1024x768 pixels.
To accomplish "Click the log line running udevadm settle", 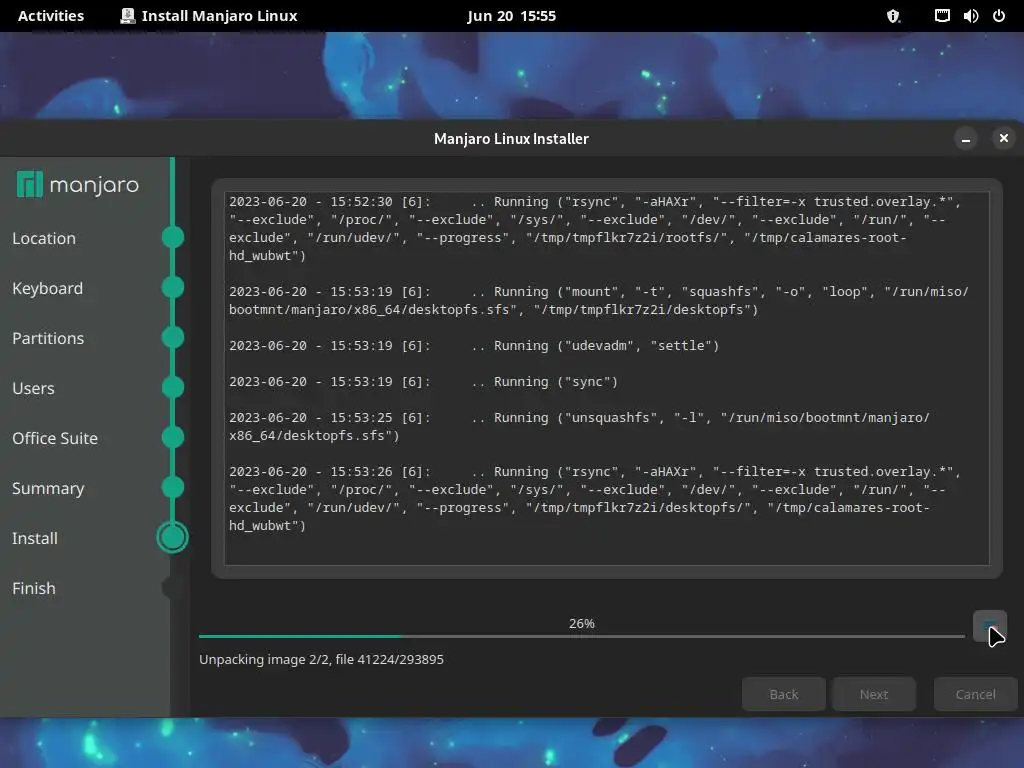I will click(x=473, y=345).
